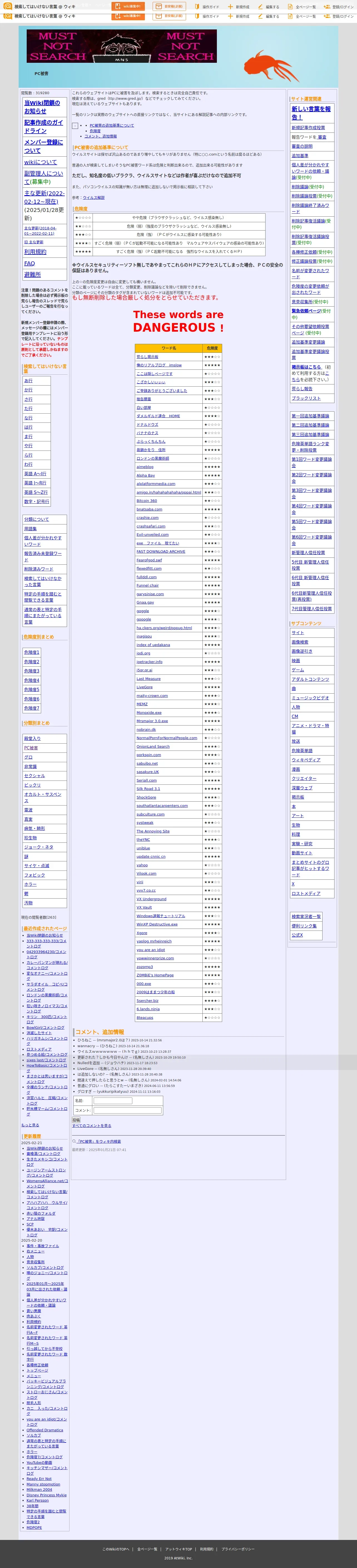The width and height of the screenshot is (357, 1568).
Task: Open the グロ category
Action: (29, 757)
